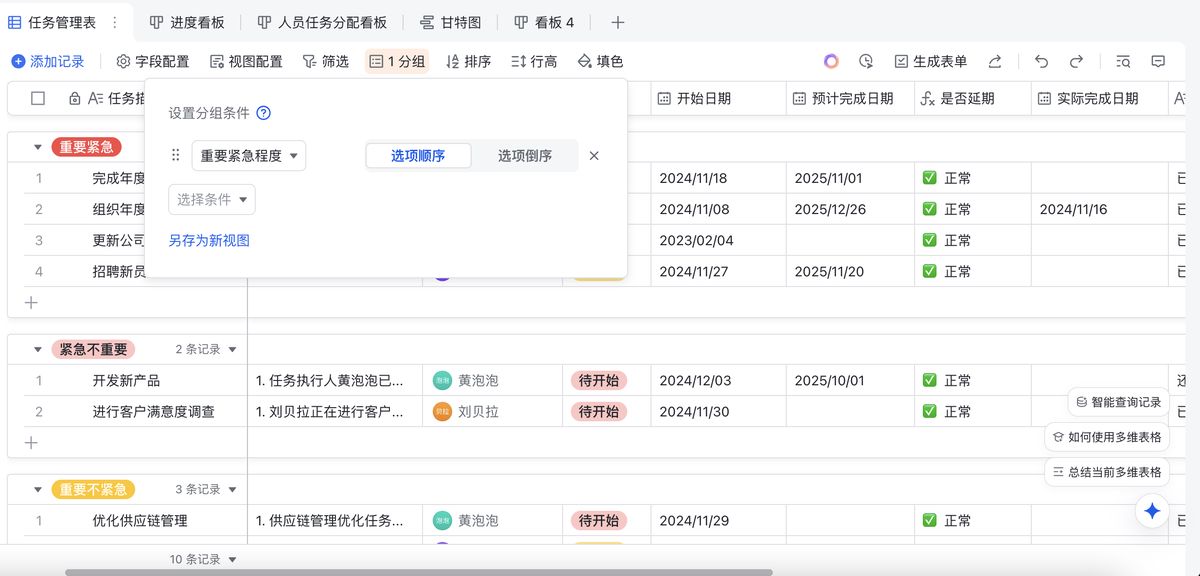1200x576 pixels.
Task: Click the 添加记录 button
Action: click(48, 61)
